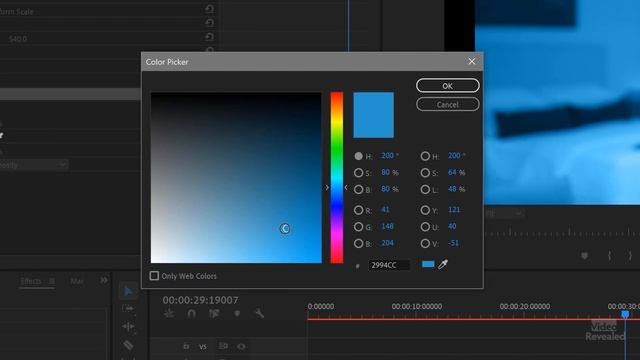Click the small color swatch beside the eyedropper
Screen dimensions: 640x360
pos(428,264)
